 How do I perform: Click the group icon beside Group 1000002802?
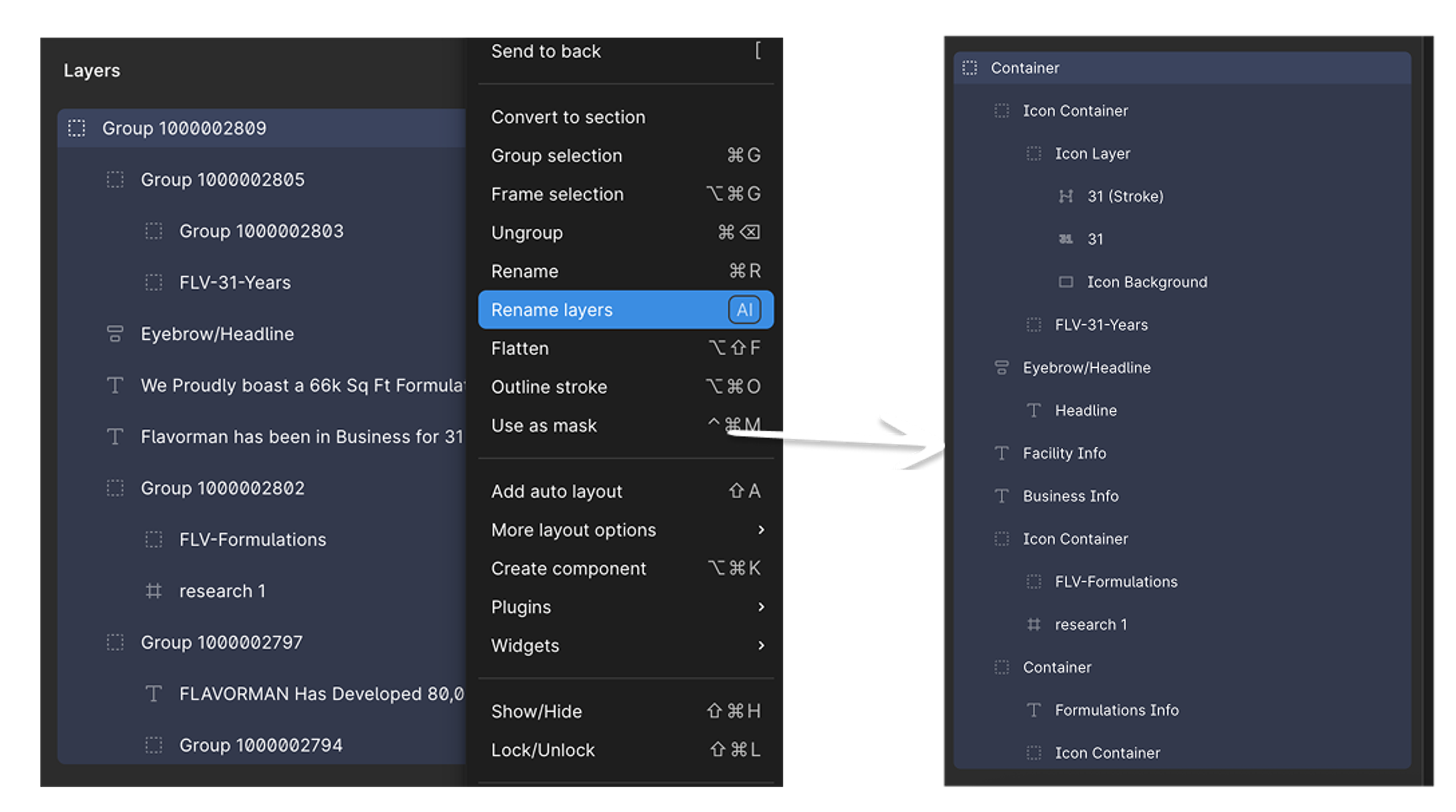[115, 488]
